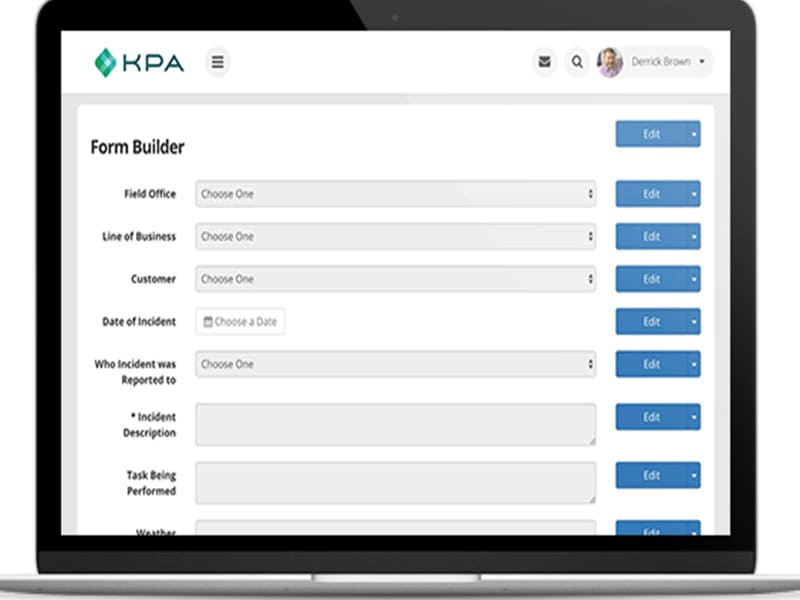Viewport: 800px width, 600px height.
Task: Click Edit button for Line of Business row
Action: (x=652, y=236)
